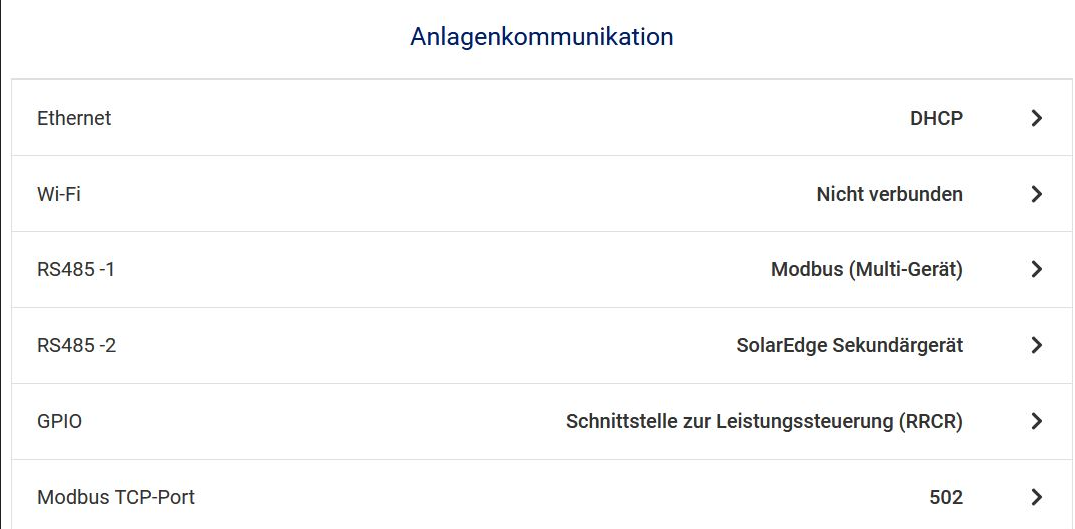Open the Wi-Fi settings entry
Image resolution: width=1075 pixels, height=529 pixels.
(59, 194)
